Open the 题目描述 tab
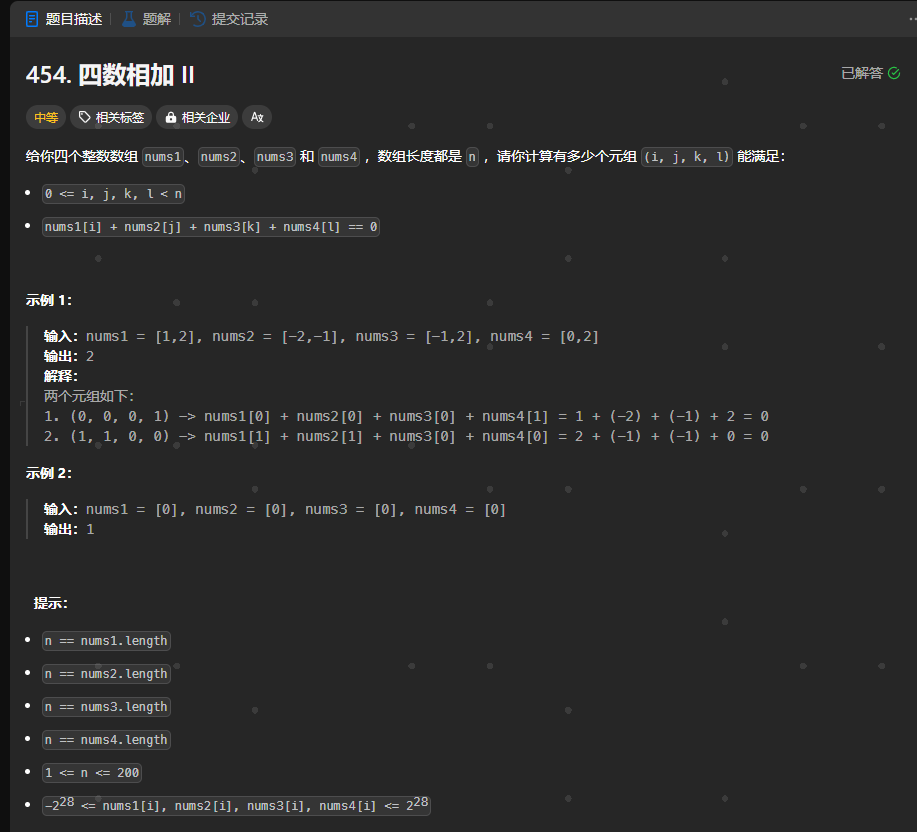 tap(64, 19)
